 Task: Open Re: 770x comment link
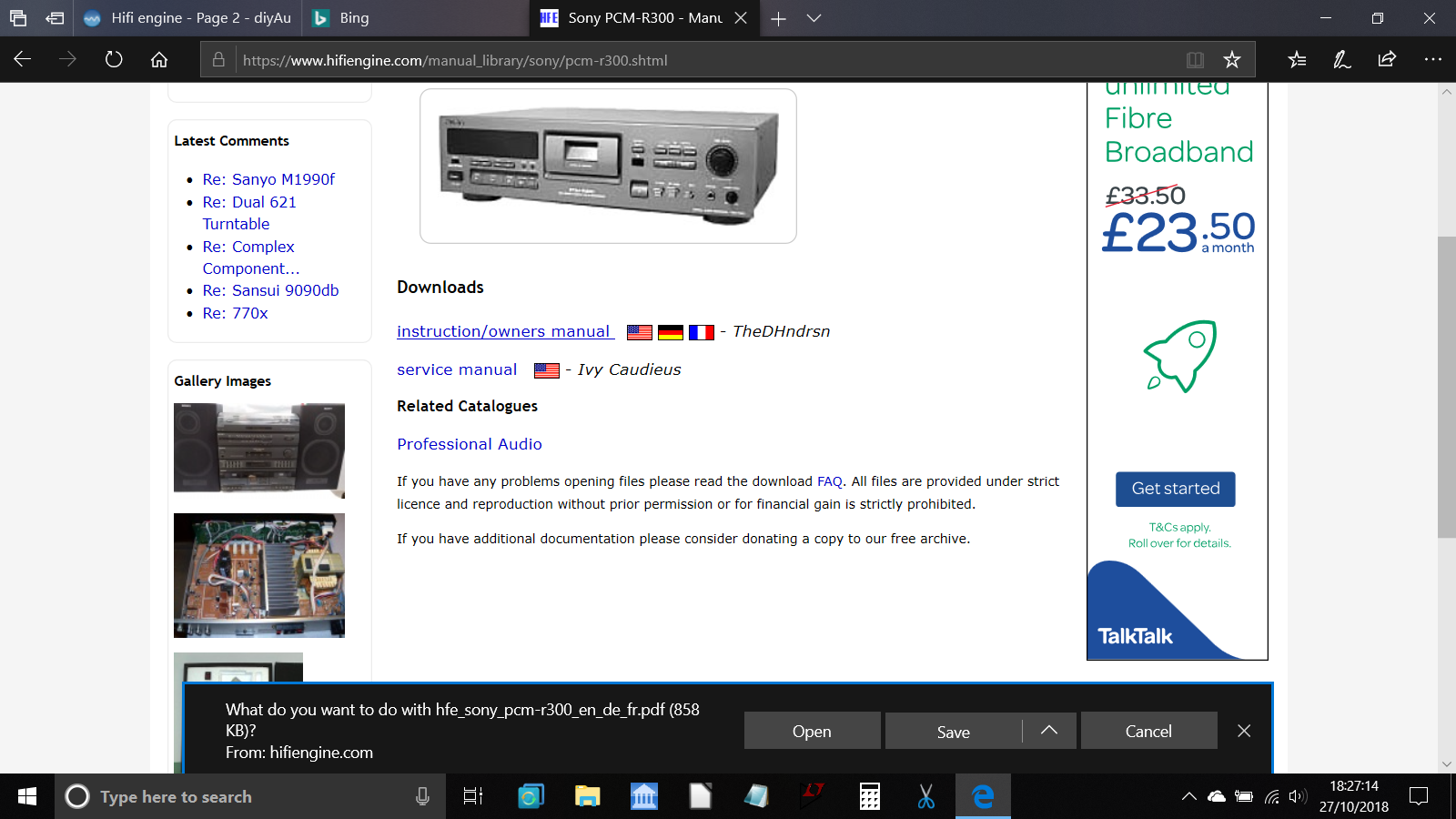coord(235,313)
